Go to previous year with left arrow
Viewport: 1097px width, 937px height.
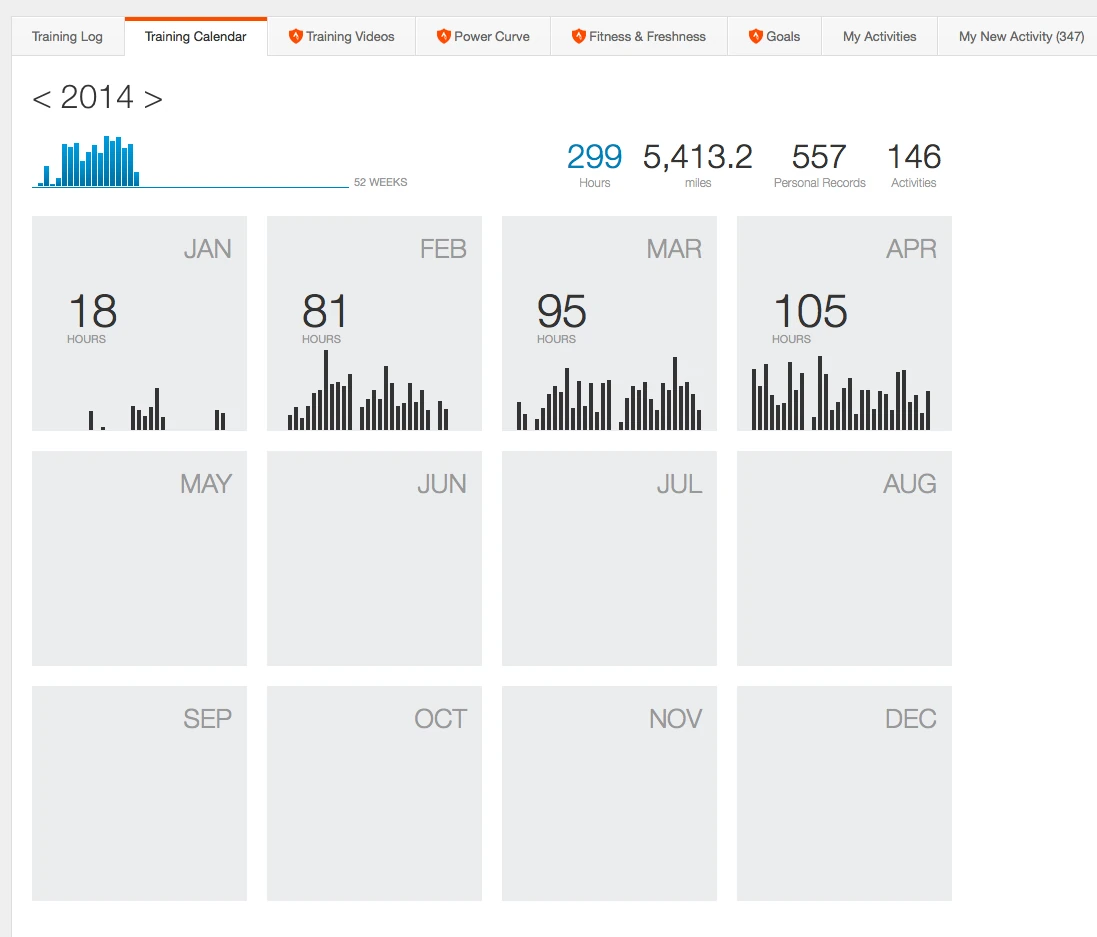(41, 98)
